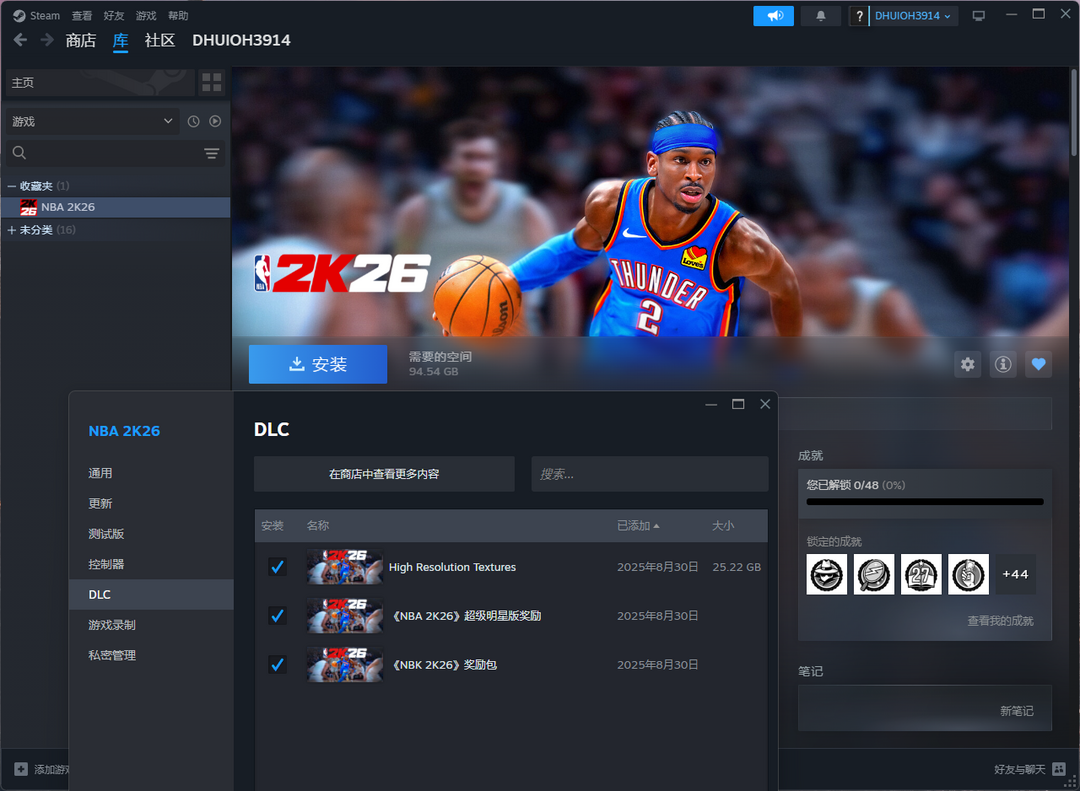Click the back navigation arrow

coord(20,40)
